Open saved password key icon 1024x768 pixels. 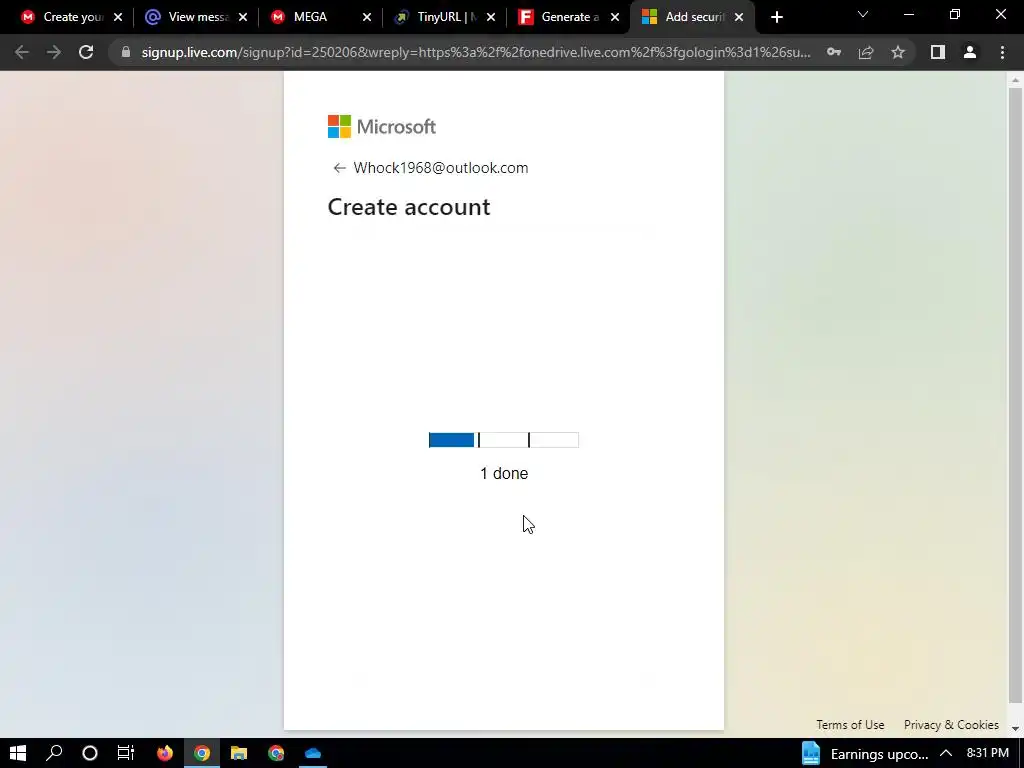pos(833,52)
